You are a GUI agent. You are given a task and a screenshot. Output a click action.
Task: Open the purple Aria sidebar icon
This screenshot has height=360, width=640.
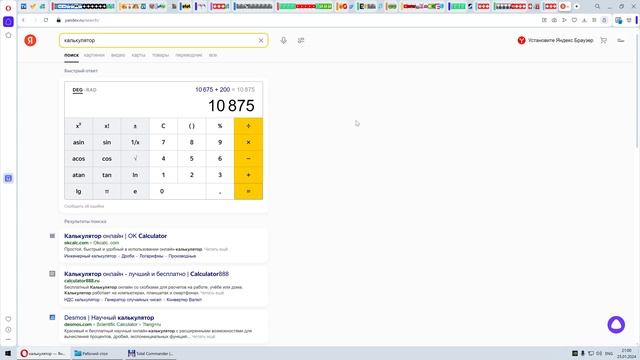coord(8,22)
